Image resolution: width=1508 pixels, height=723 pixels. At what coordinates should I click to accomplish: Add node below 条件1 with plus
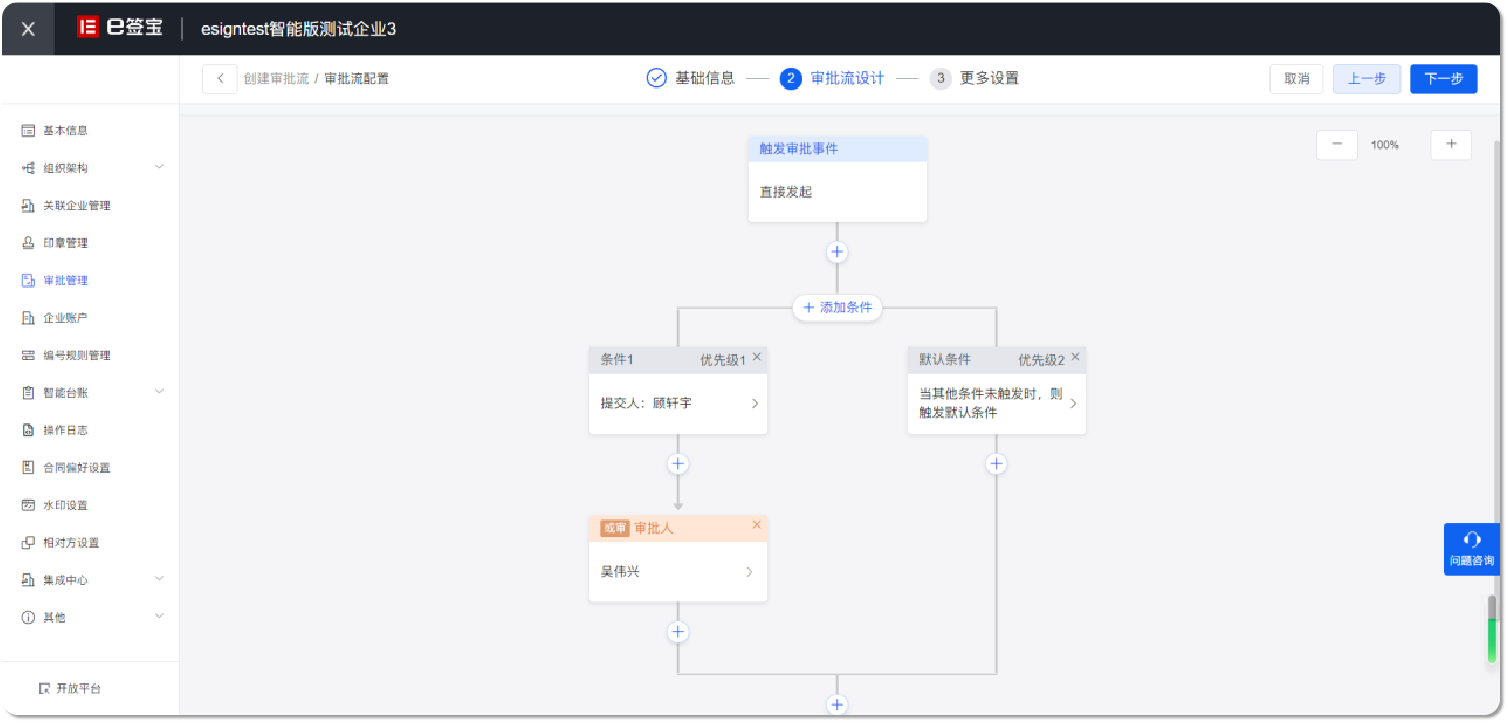click(678, 464)
